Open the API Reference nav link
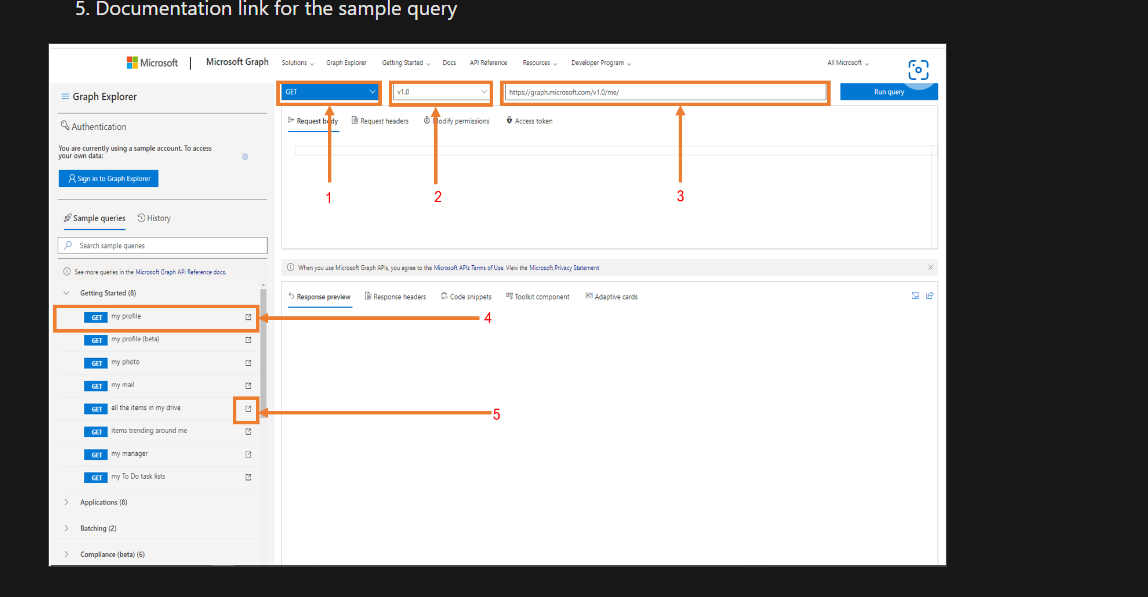 click(488, 63)
